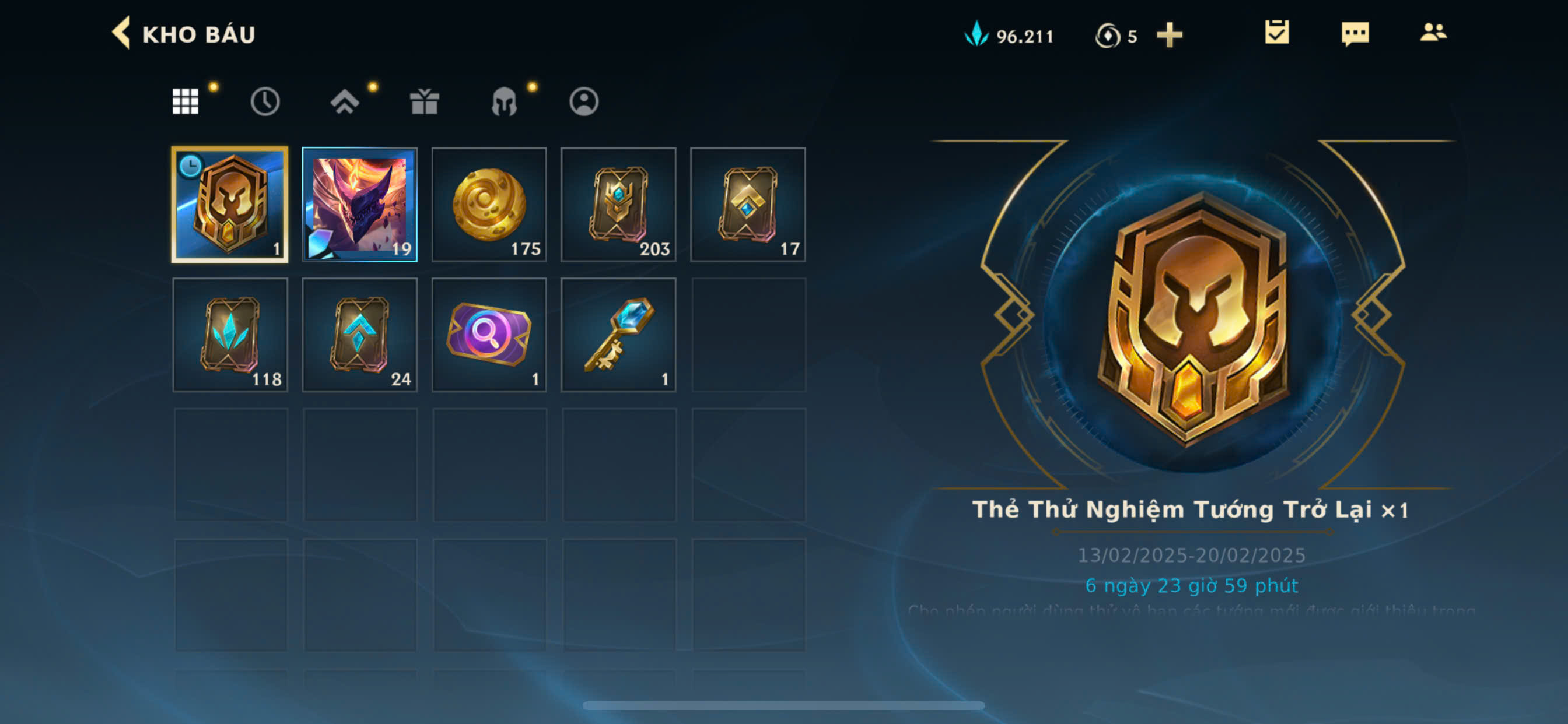
Task: Select the all items grid tab
Action: [x=185, y=101]
